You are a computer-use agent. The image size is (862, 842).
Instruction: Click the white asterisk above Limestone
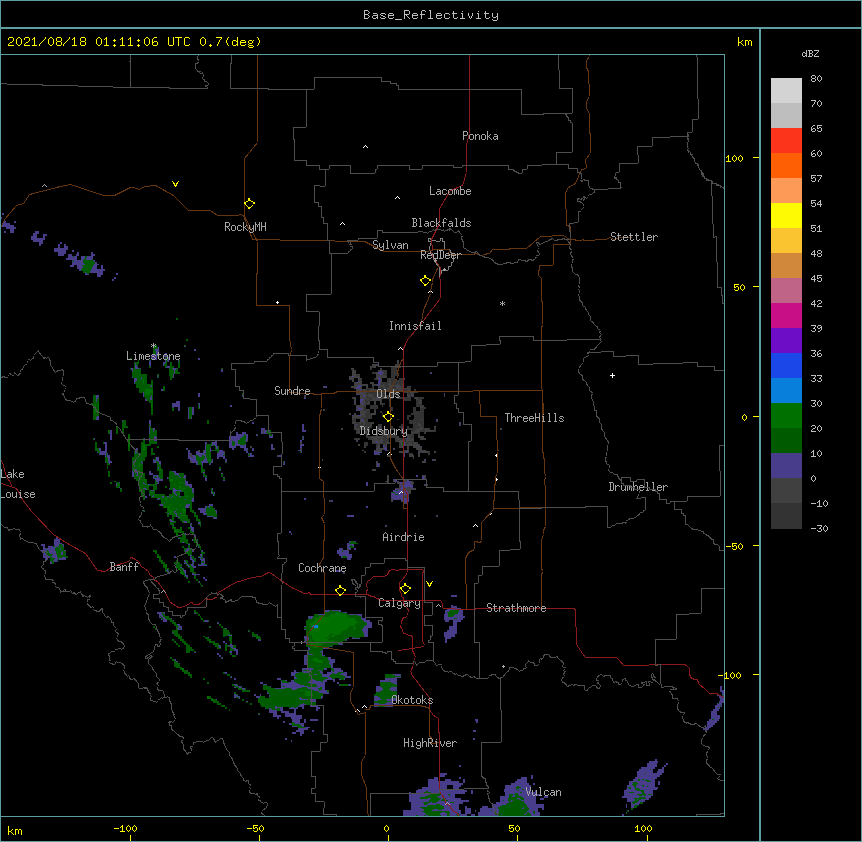point(154,346)
